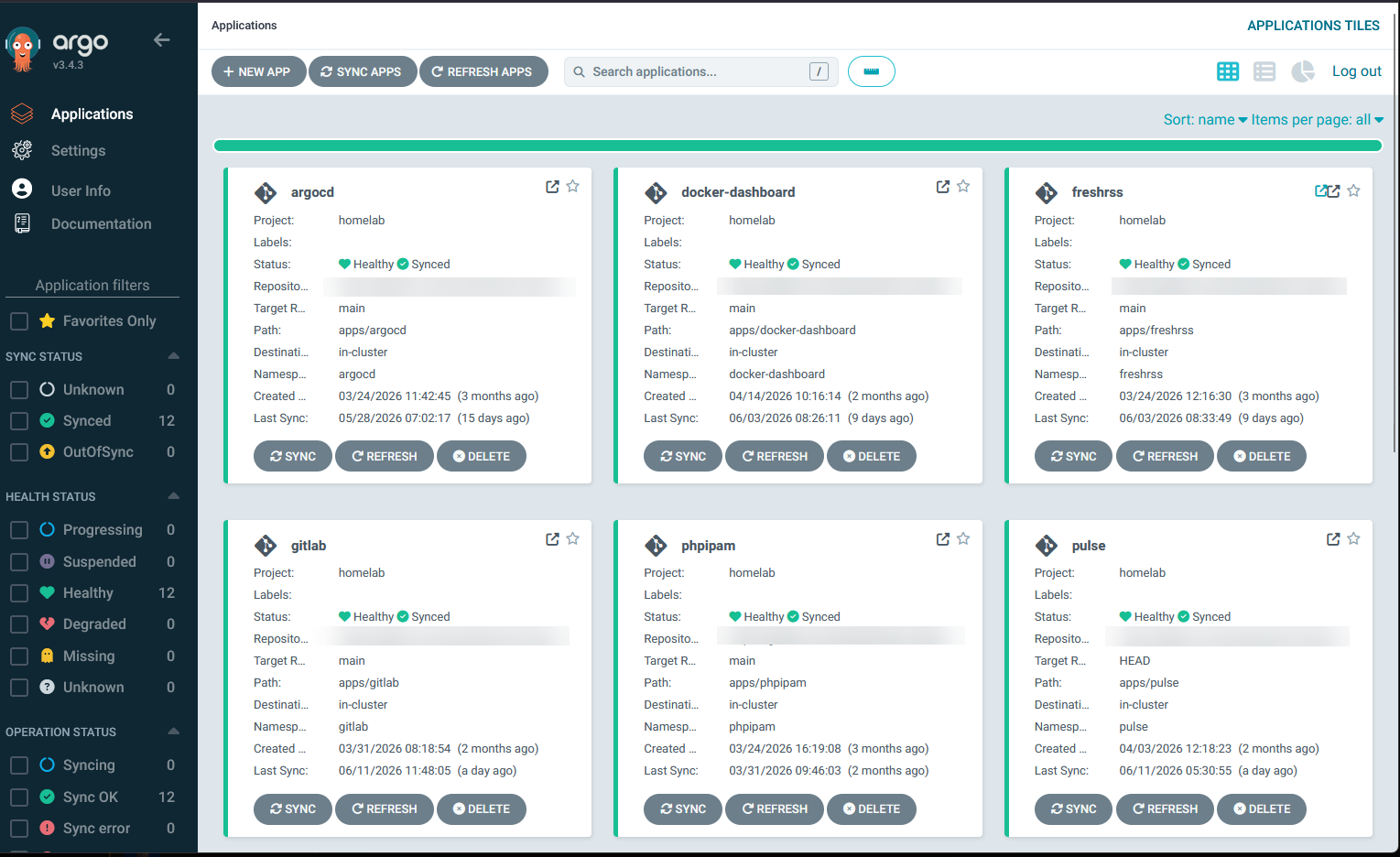Collapse the HEALTH STATUS filter section

pos(174,496)
